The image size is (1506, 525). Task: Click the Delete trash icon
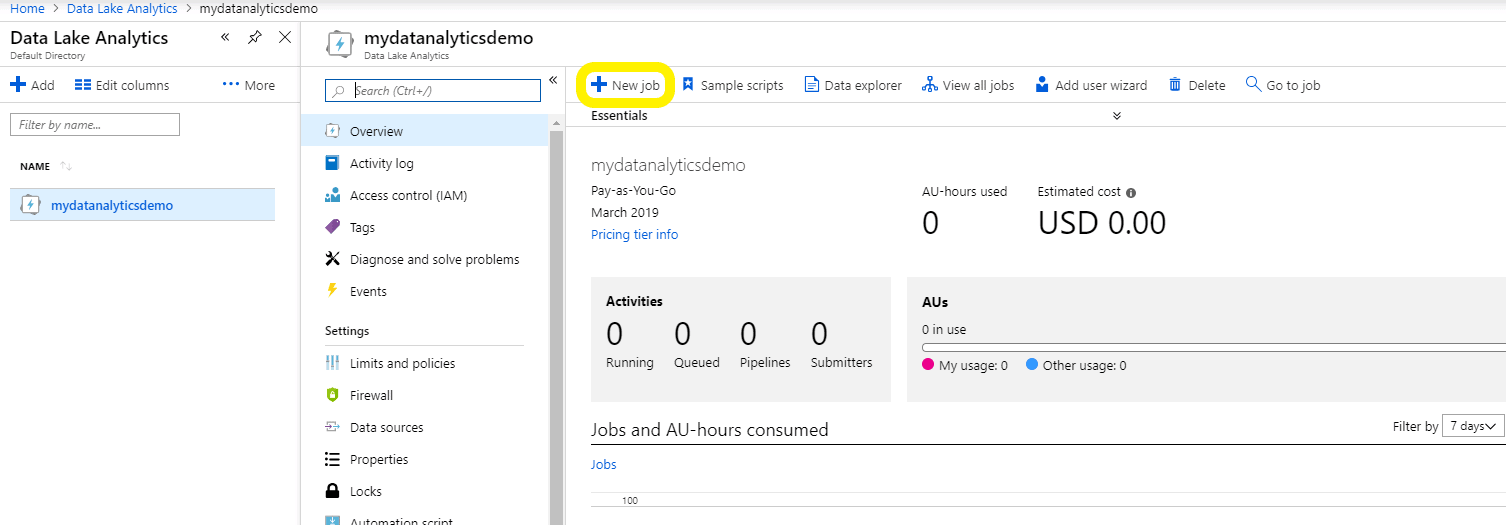tap(1175, 85)
